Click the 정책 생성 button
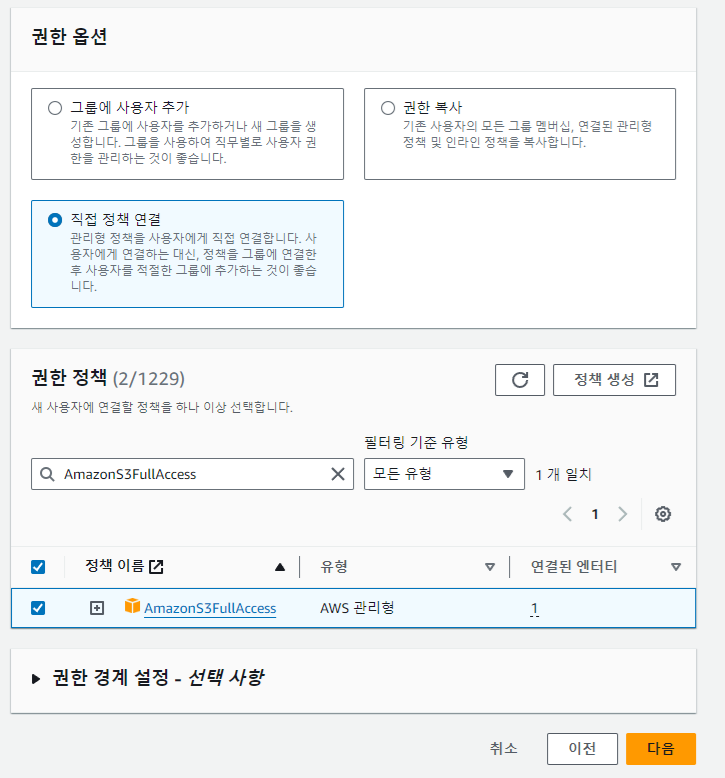 [x=614, y=380]
